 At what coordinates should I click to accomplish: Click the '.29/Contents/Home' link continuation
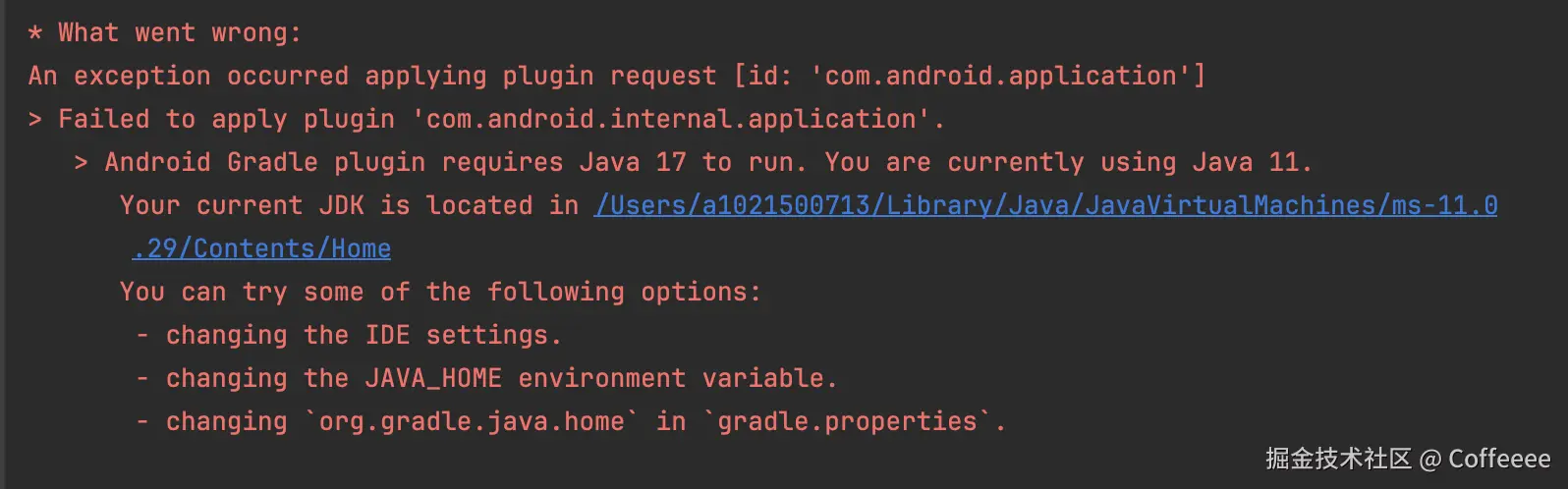coord(261,248)
